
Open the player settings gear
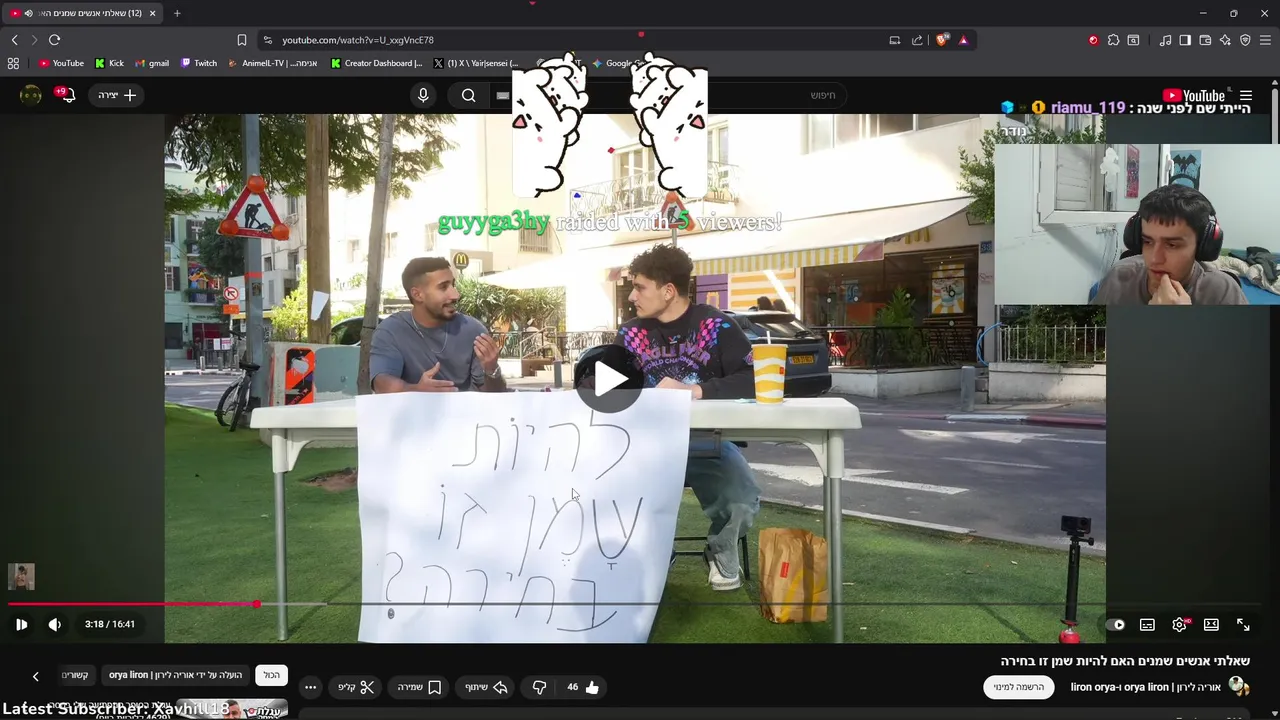click(x=1179, y=624)
